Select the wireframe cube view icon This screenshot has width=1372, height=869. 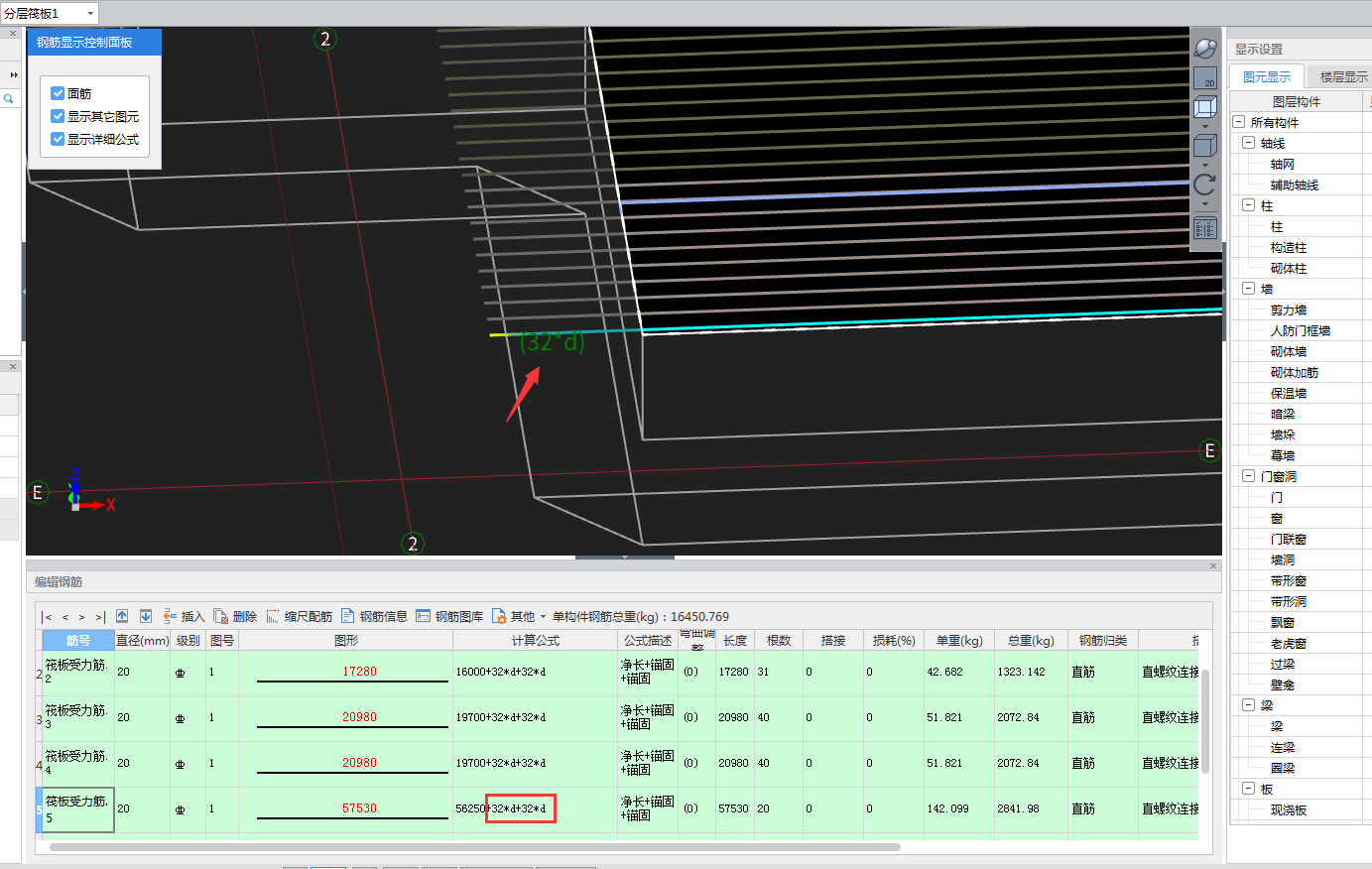click(x=1205, y=107)
